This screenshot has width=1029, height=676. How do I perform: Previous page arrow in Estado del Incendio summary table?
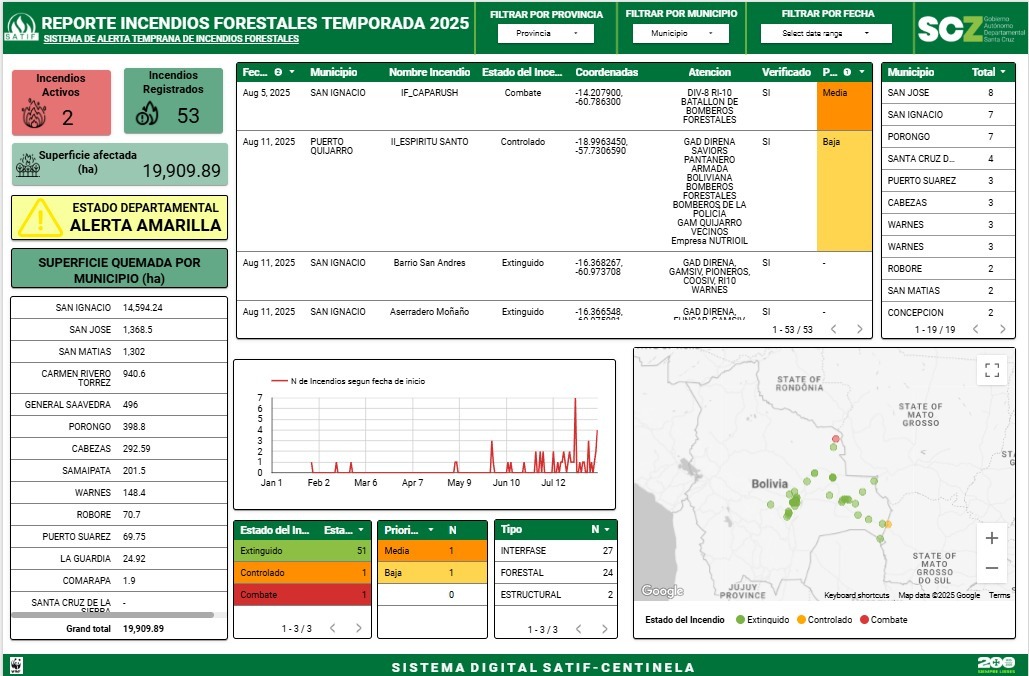point(333,628)
